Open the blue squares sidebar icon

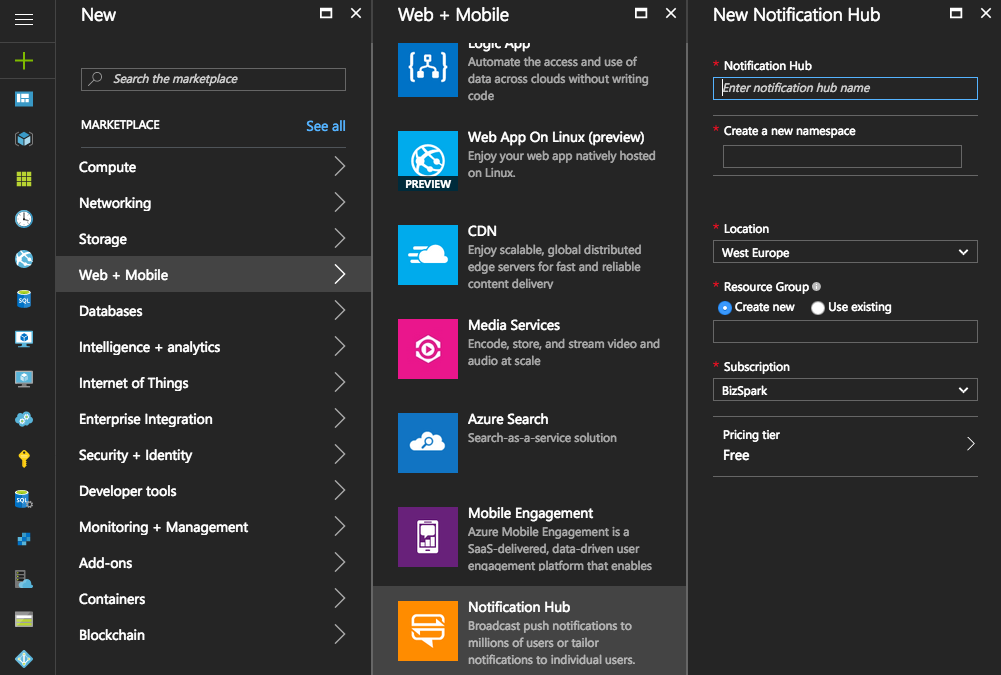(x=24, y=539)
